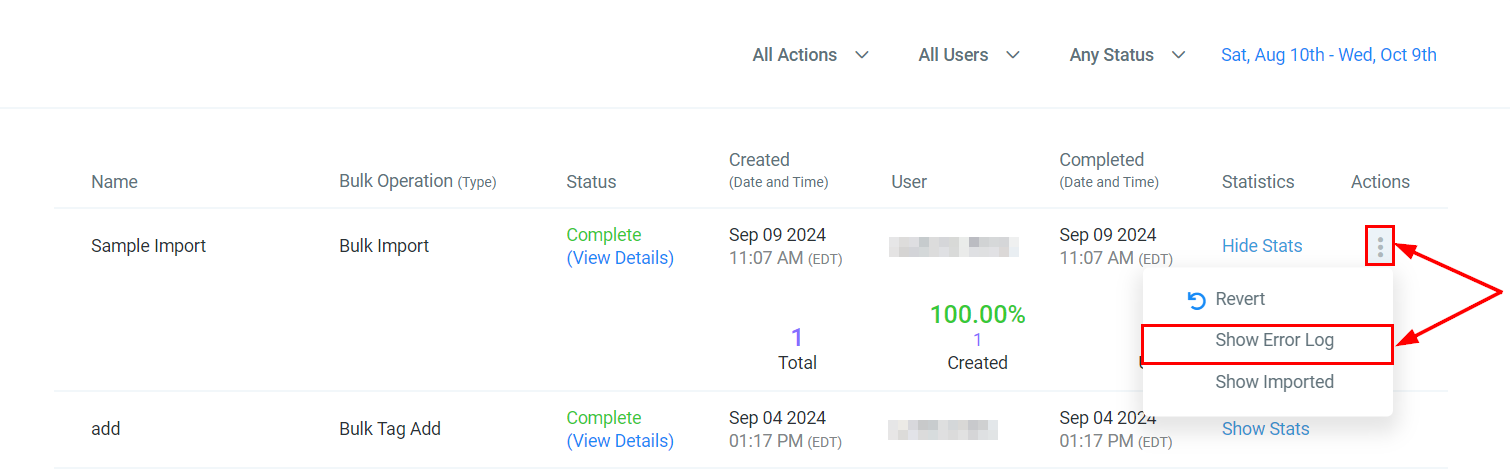Open the All Actions filter dropdown
The width and height of the screenshot is (1510, 470).
point(811,55)
